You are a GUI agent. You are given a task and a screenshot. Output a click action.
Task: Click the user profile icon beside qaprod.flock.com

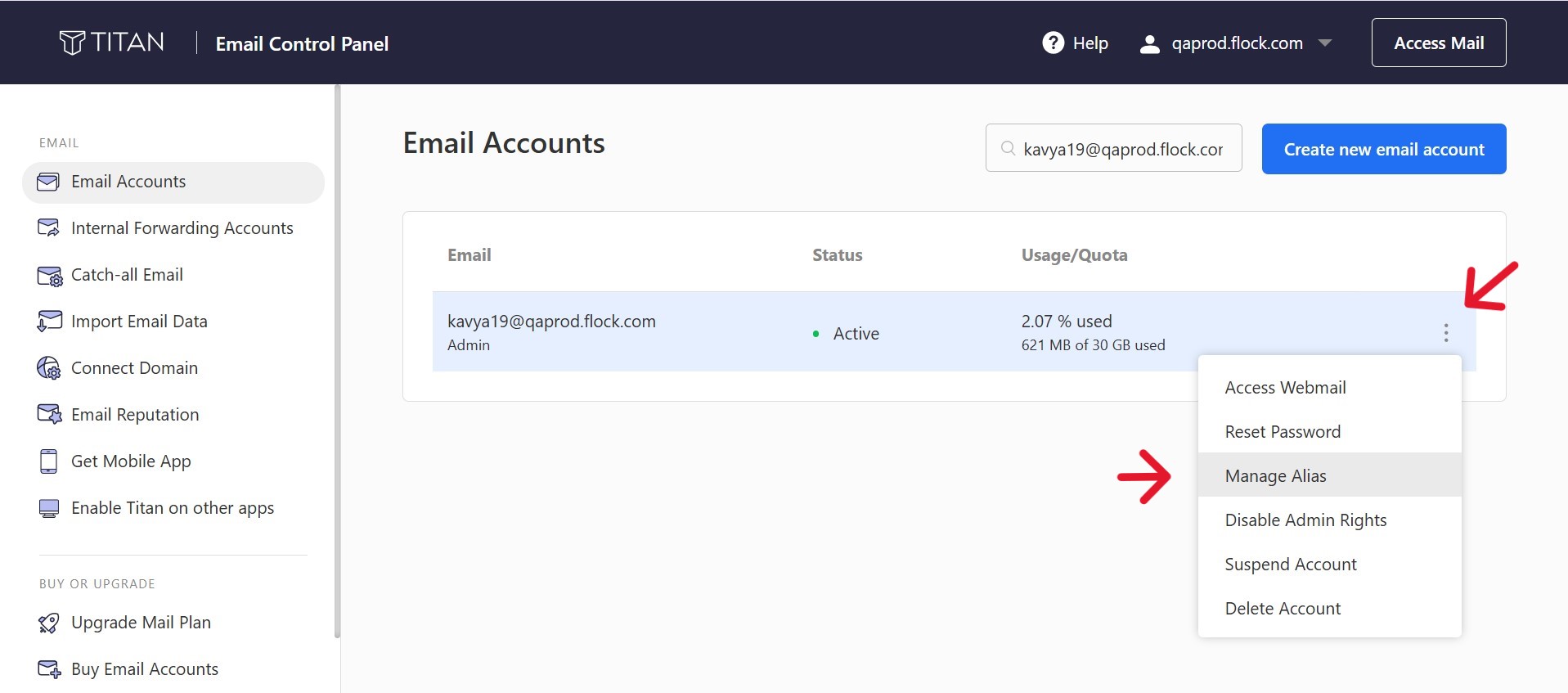(1149, 43)
